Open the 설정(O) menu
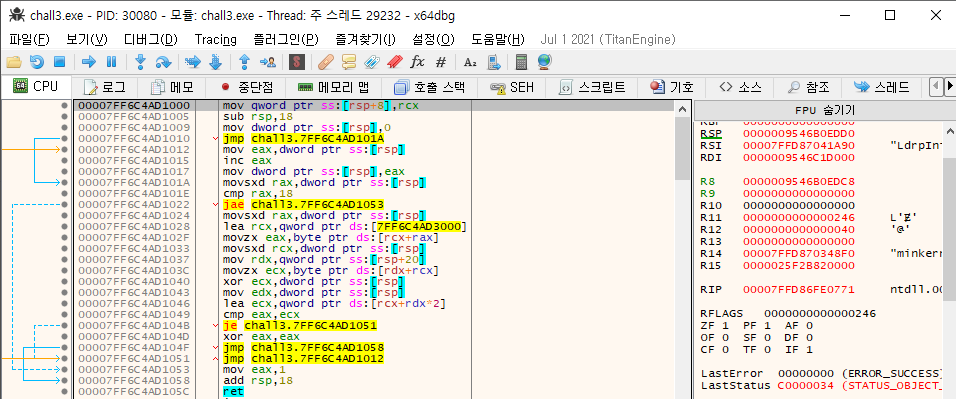Image resolution: width=956 pixels, height=399 pixels. pos(433,40)
